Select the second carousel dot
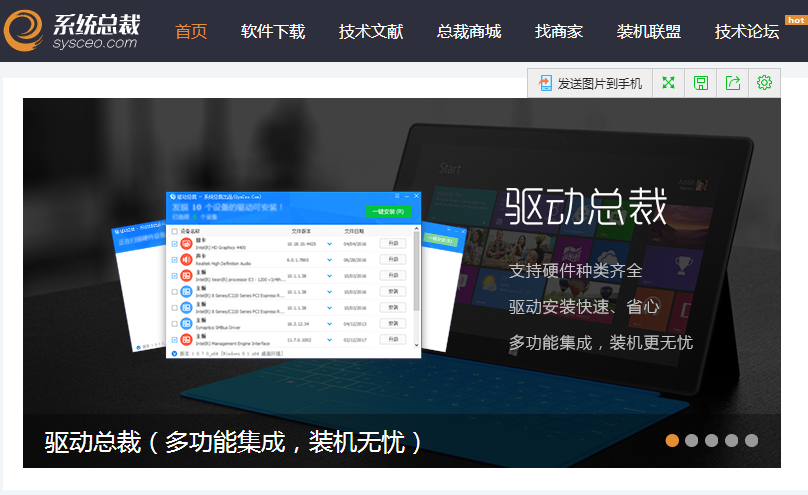The height and width of the screenshot is (495, 808). tap(692, 440)
